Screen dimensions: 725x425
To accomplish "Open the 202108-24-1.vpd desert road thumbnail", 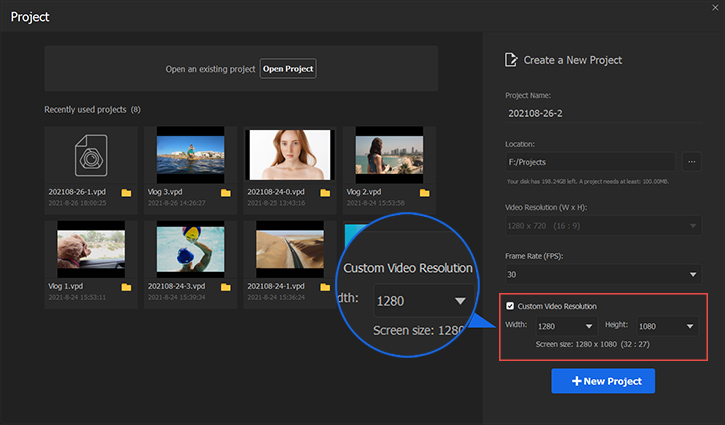I will 289,249.
